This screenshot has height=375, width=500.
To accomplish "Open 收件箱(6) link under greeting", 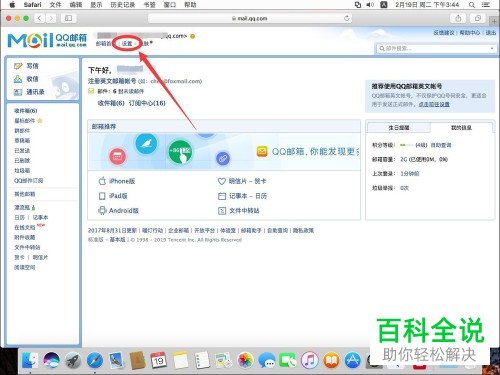I will pyautogui.click(x=111, y=103).
